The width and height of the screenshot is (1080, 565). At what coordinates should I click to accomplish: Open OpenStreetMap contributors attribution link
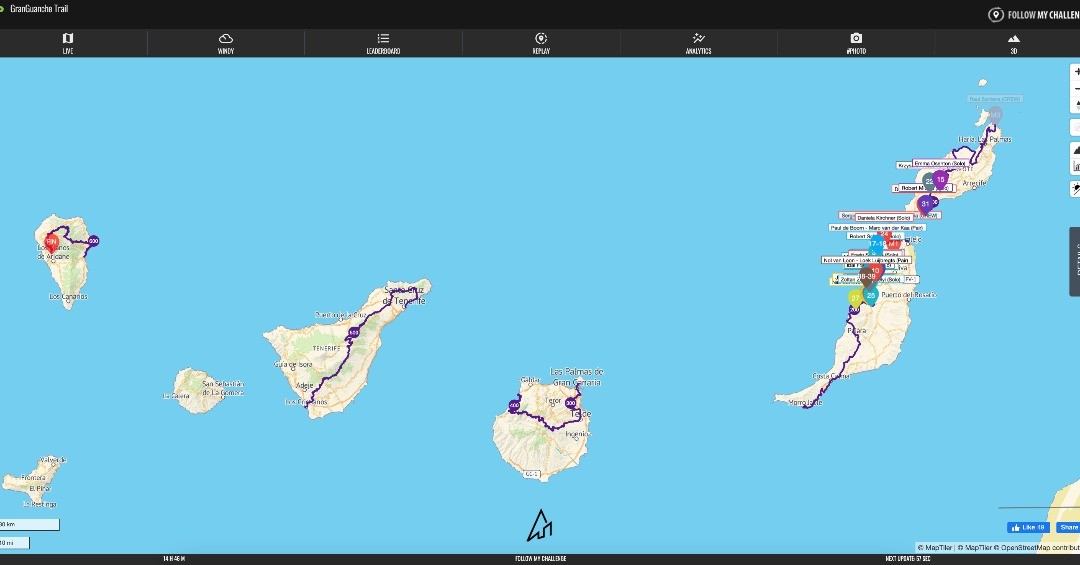click(1035, 548)
